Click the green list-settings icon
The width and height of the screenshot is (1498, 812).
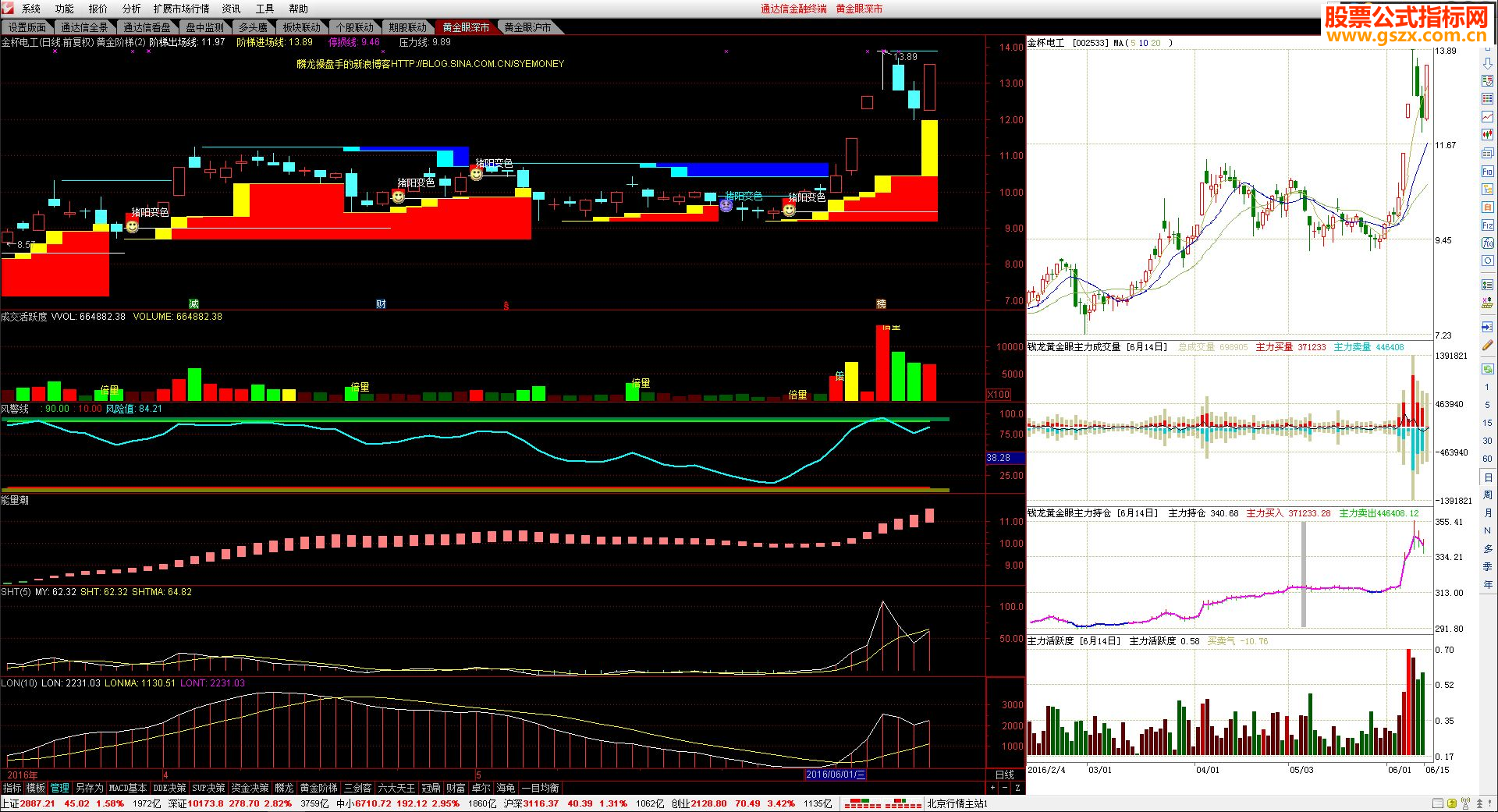1487,285
